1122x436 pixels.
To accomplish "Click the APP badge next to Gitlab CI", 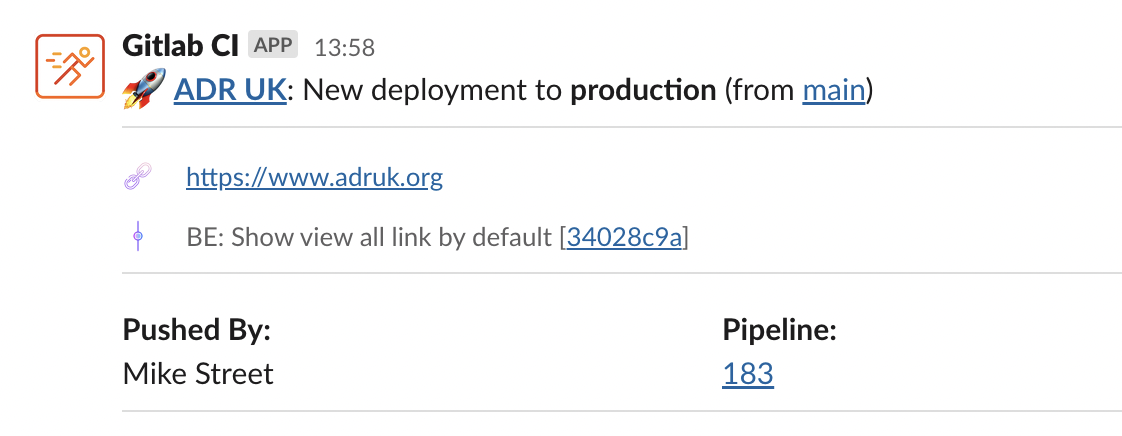I will tap(273, 45).
